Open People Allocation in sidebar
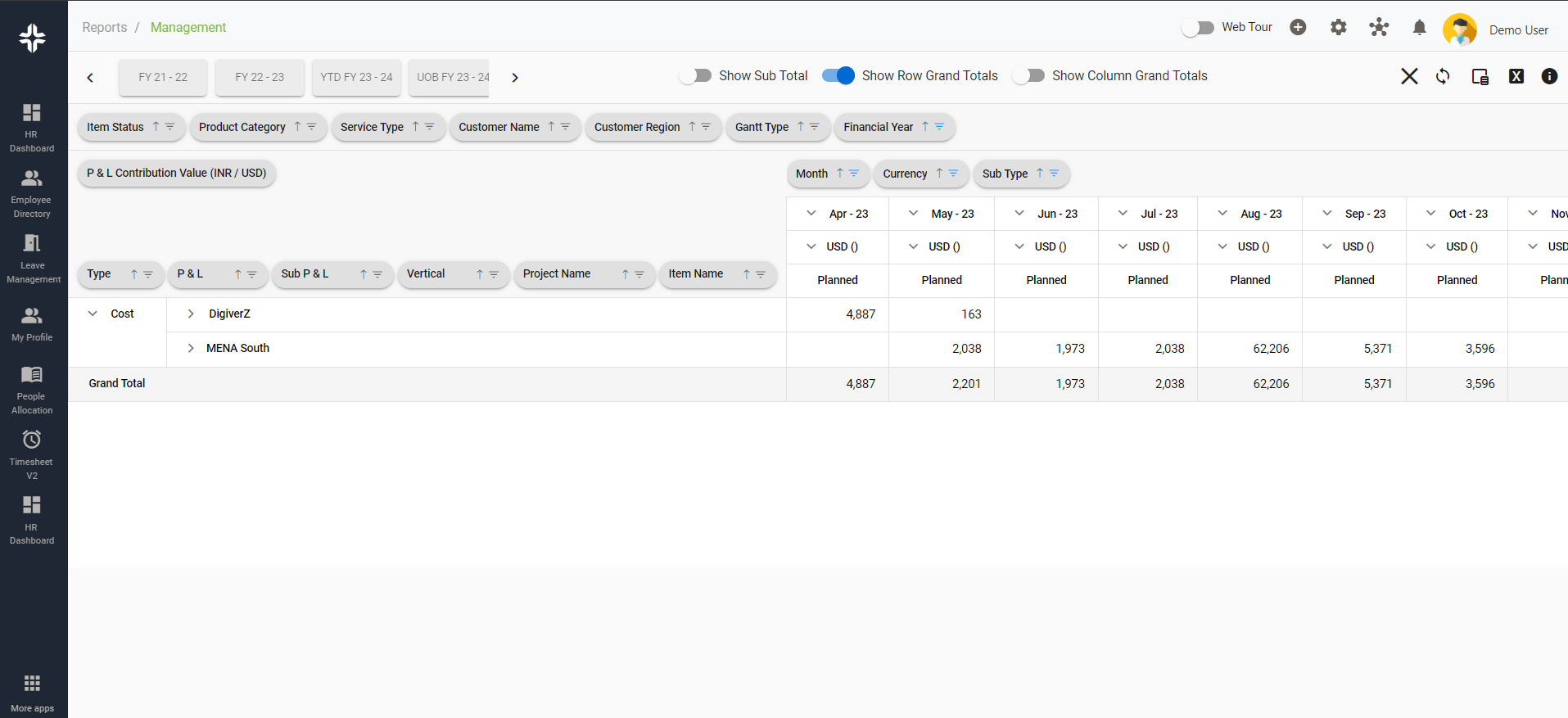1568x718 pixels. pos(32,389)
